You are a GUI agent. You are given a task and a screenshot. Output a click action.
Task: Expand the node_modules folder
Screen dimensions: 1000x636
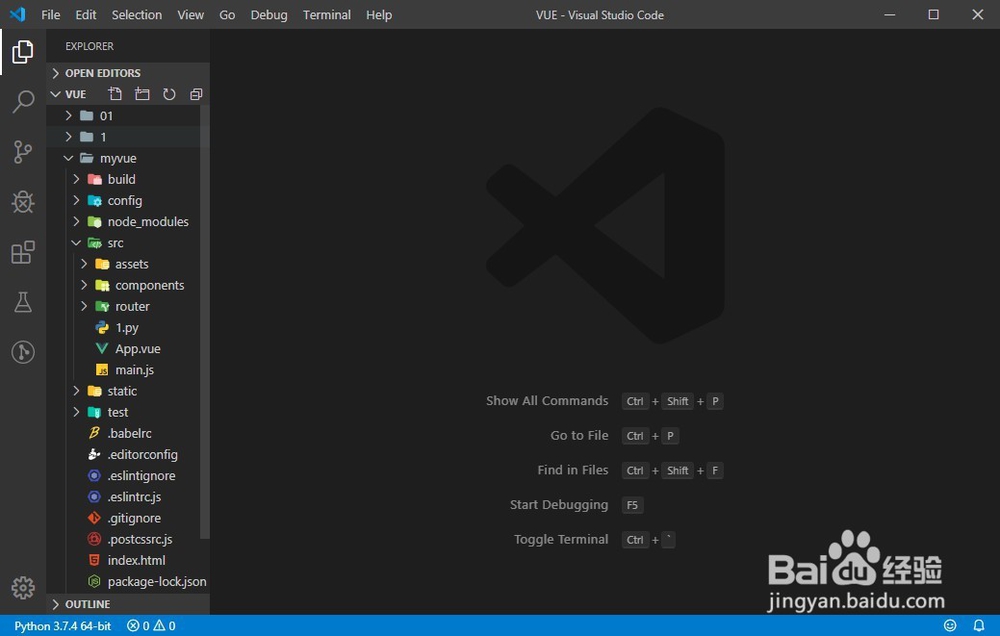123,221
